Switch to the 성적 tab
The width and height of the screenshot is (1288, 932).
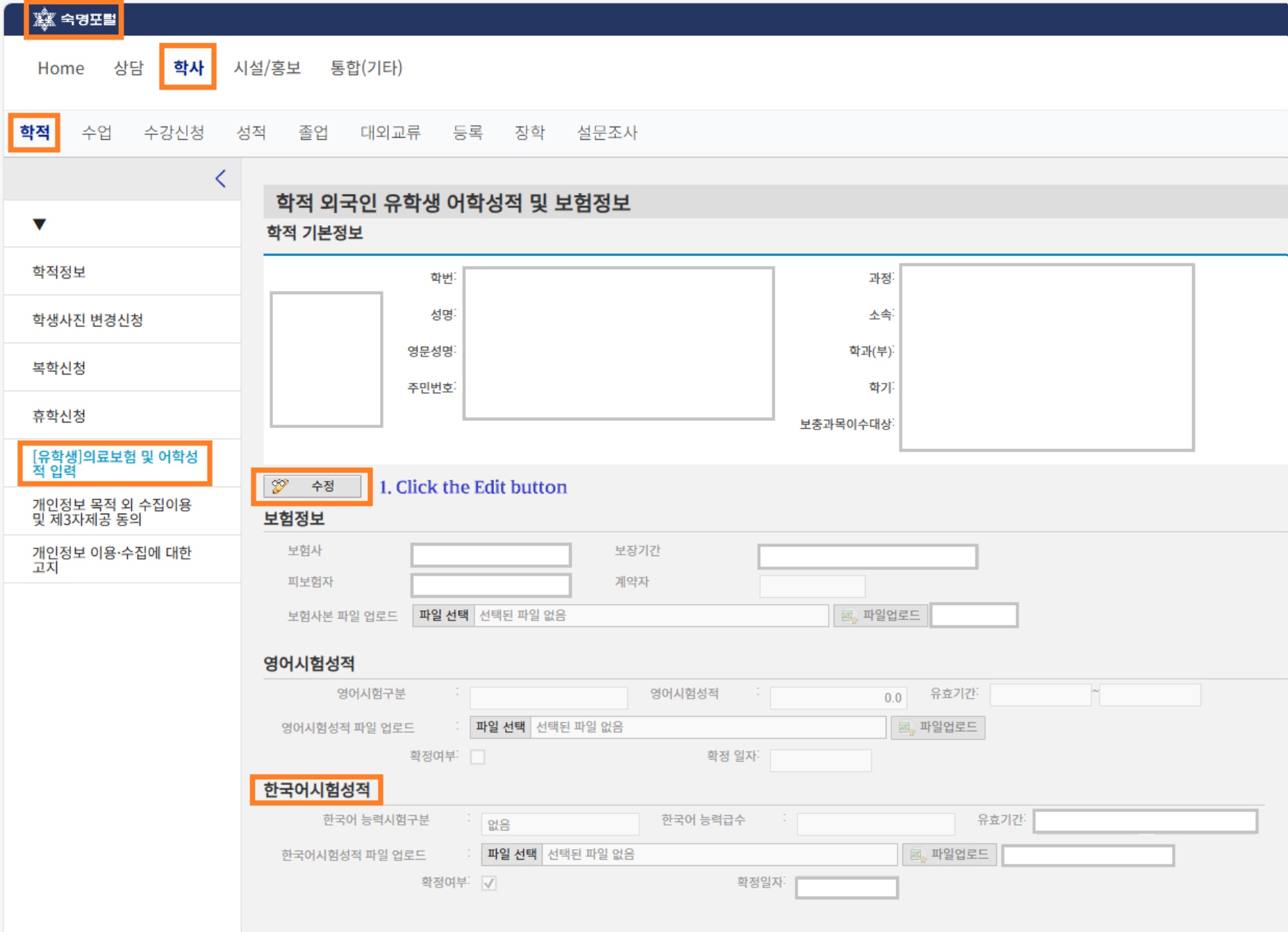(251, 132)
